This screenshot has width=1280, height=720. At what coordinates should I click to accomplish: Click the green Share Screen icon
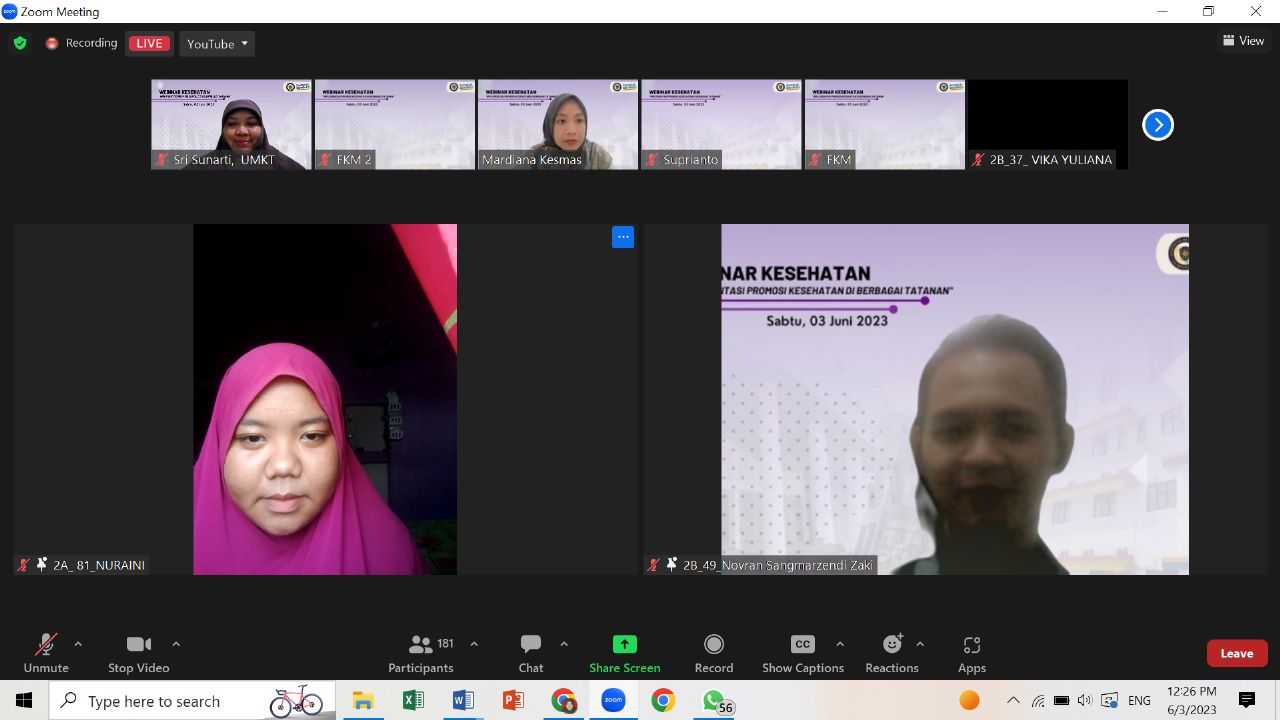pos(624,645)
